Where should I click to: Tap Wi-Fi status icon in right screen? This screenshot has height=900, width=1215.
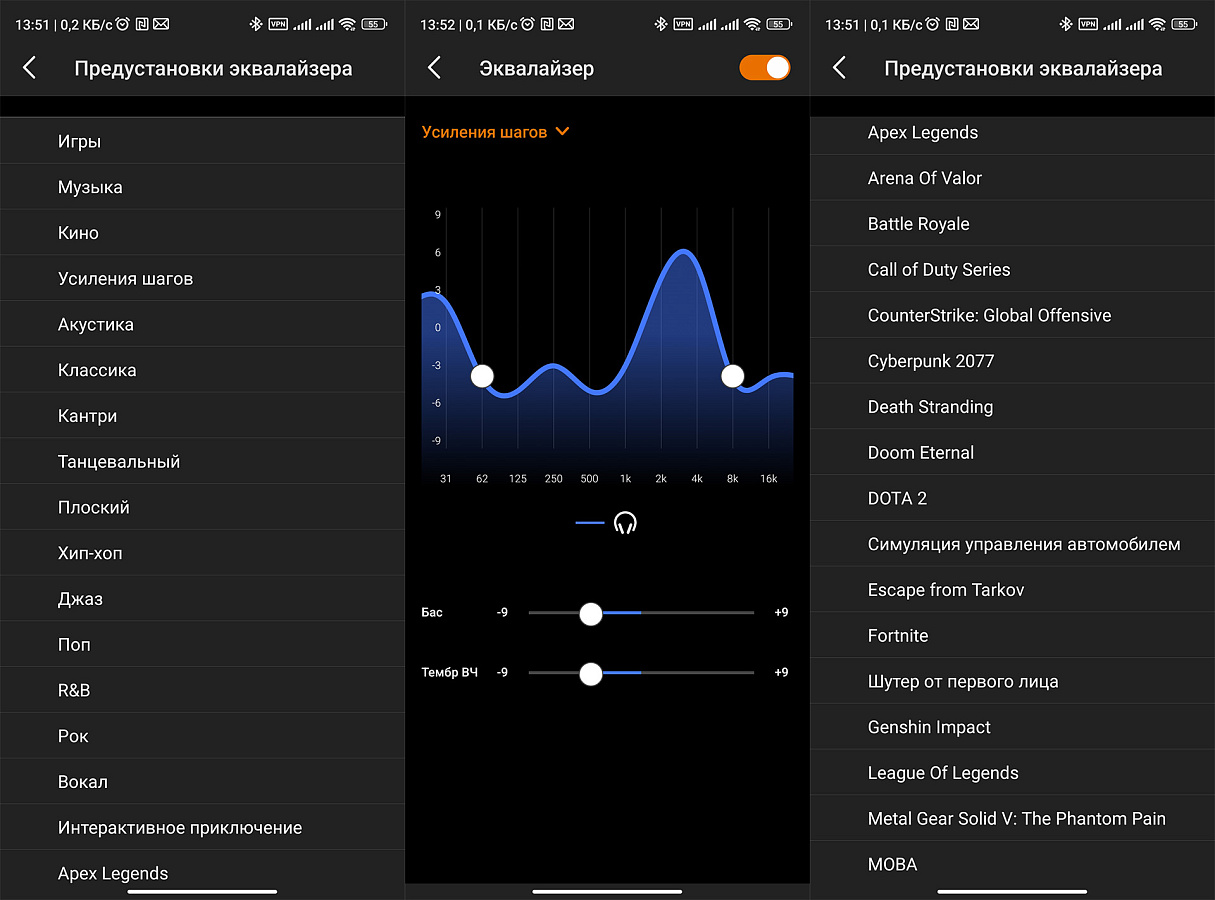pos(1157,24)
